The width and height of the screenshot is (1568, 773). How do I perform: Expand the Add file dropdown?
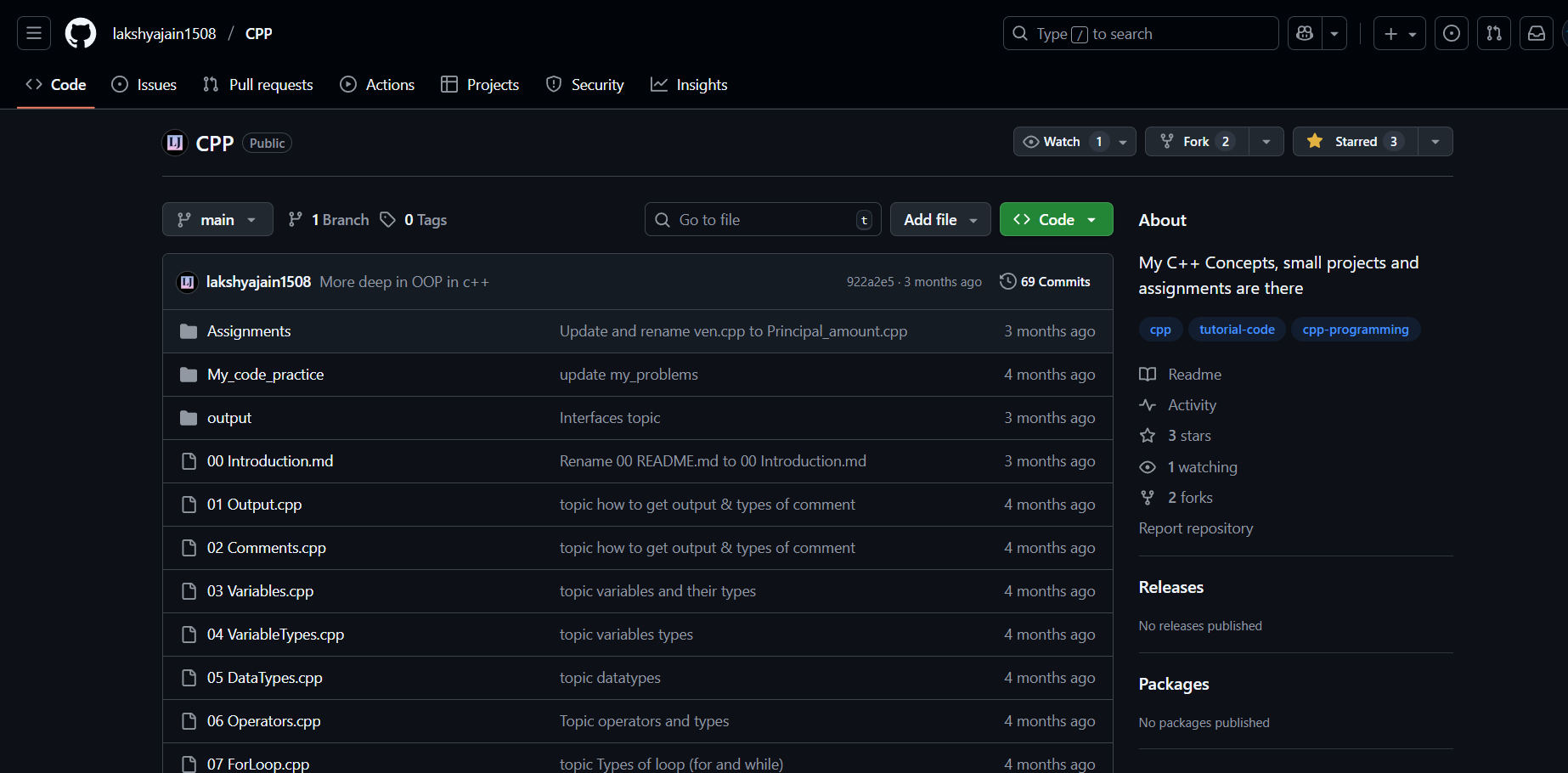click(939, 220)
